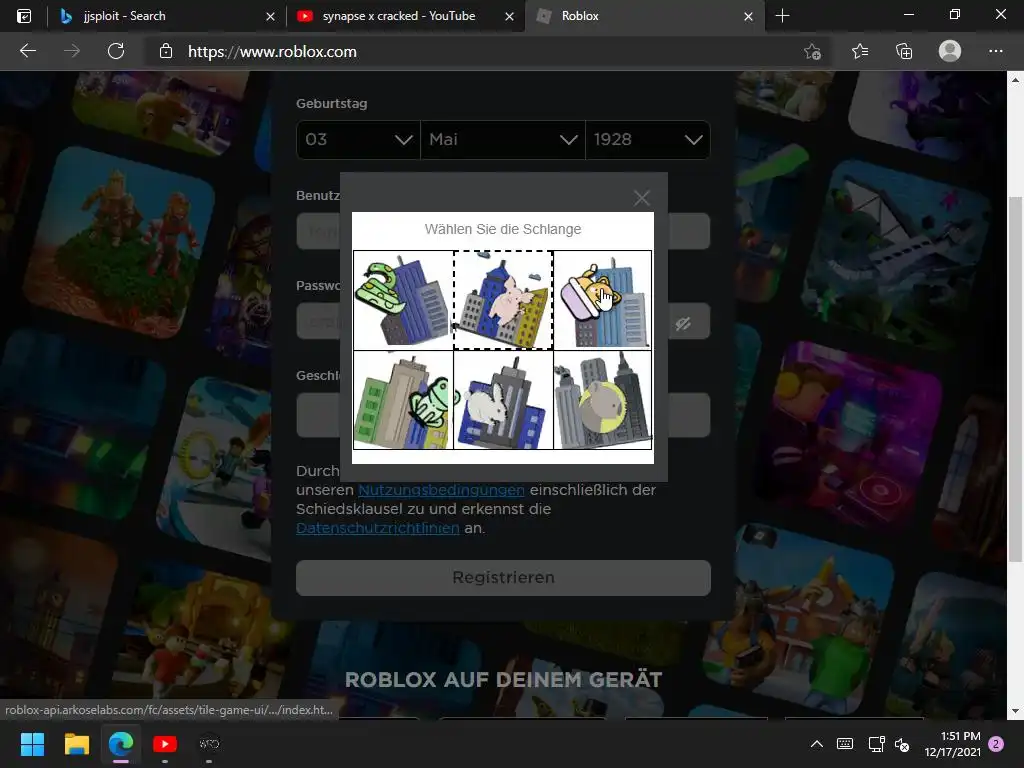Open File Explorer from taskbar
The image size is (1024, 768).
(76, 744)
